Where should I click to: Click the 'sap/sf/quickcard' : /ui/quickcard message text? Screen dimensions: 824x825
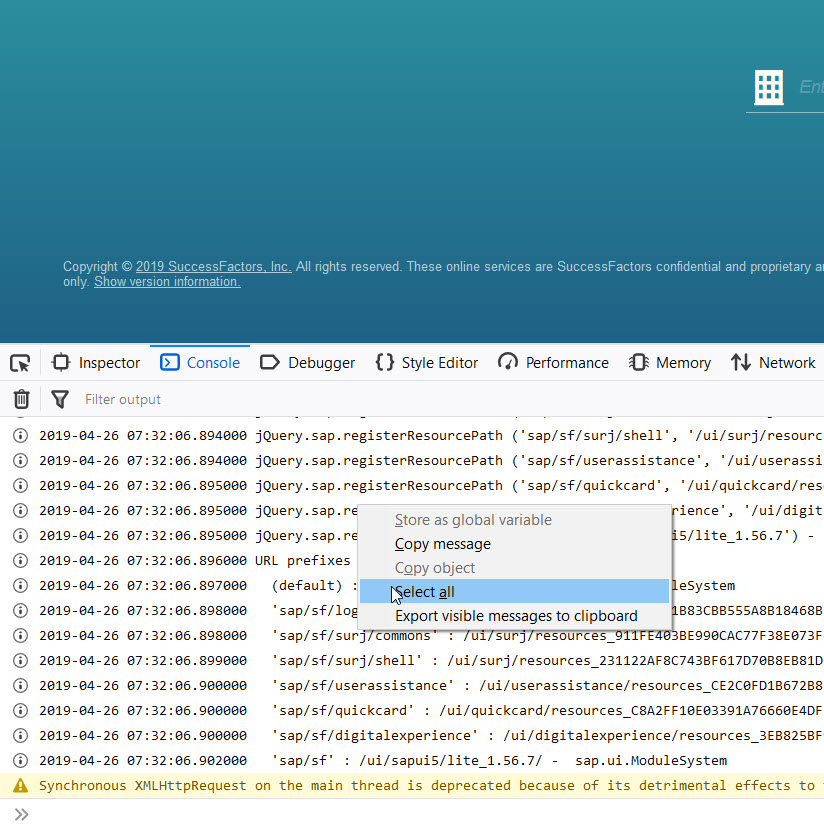click(x=547, y=711)
